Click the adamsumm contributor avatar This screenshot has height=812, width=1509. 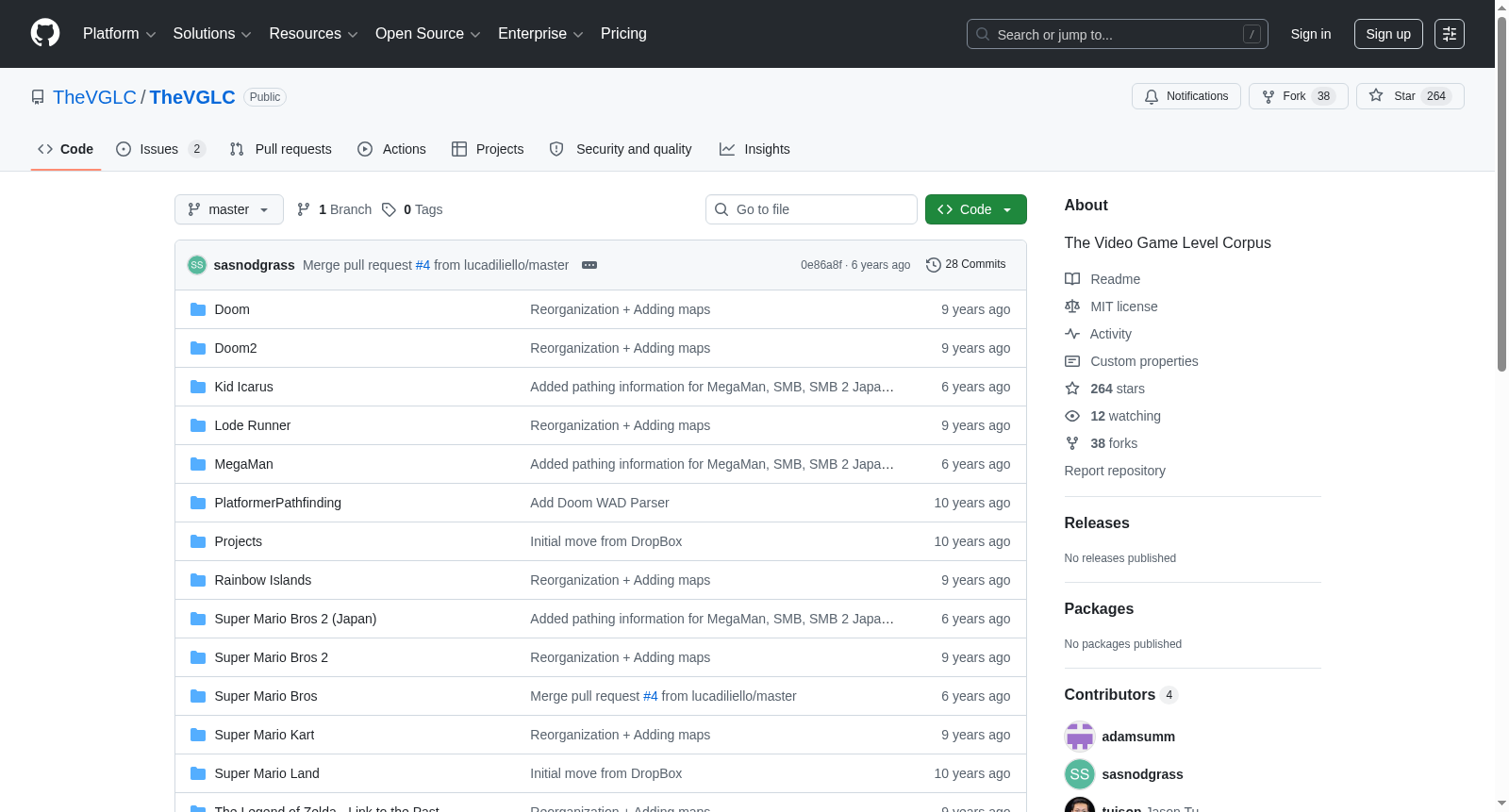tap(1080, 737)
